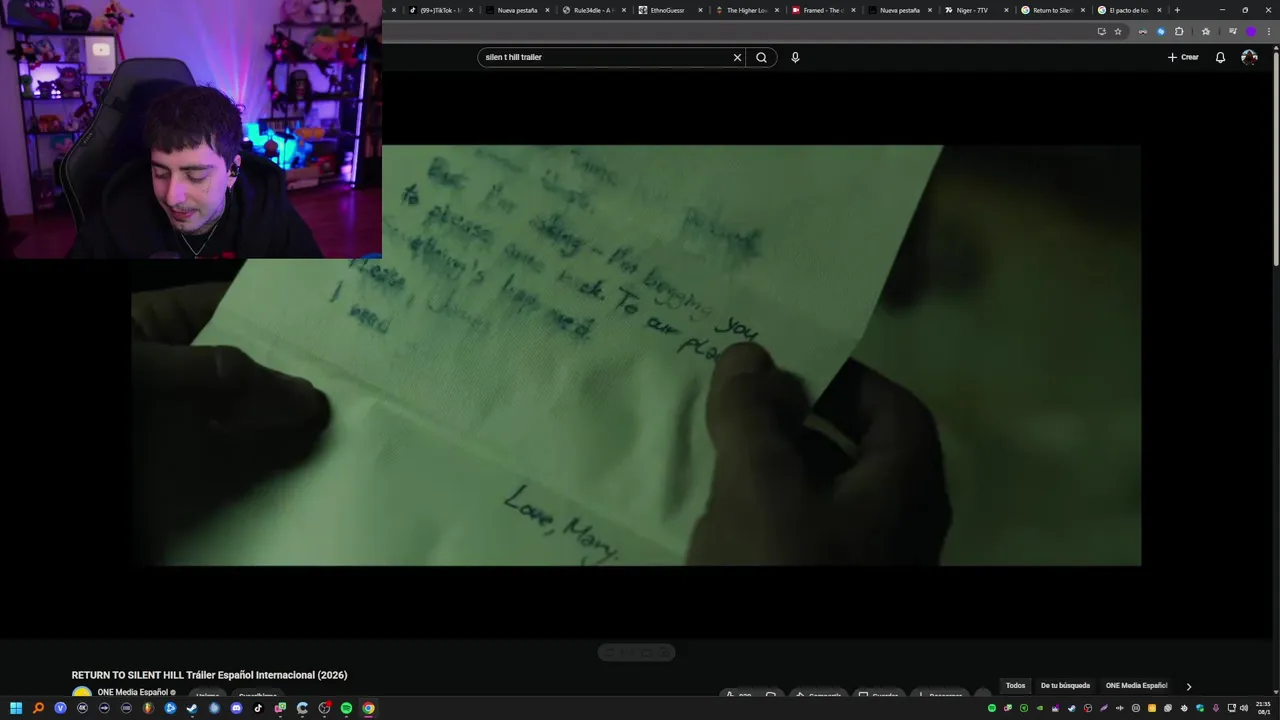This screenshot has width=1280, height=720.
Task: Select the ONE Media Español chip
Action: [1136, 686]
